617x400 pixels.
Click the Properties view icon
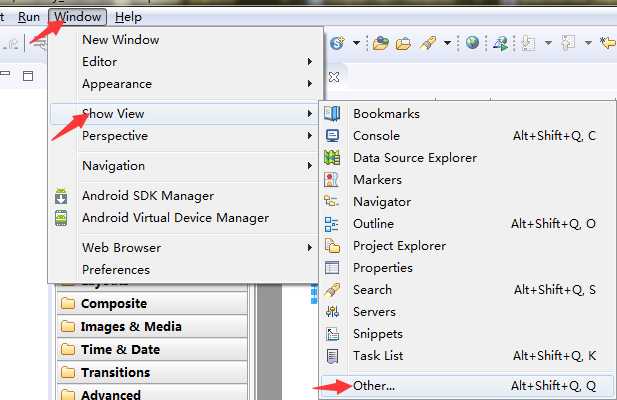click(332, 268)
